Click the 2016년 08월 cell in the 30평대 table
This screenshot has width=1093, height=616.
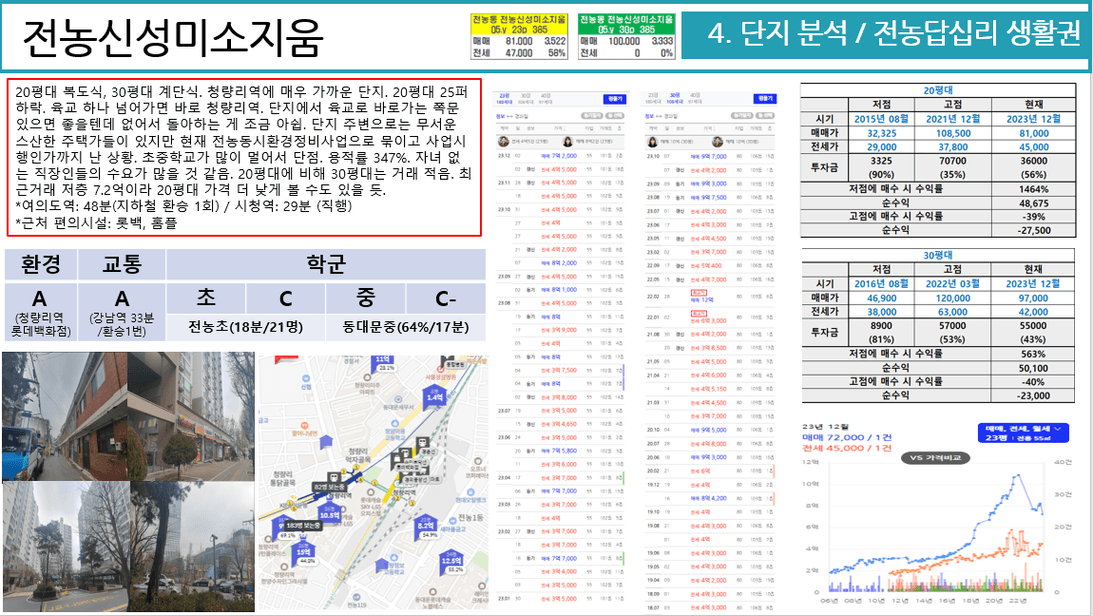(882, 284)
